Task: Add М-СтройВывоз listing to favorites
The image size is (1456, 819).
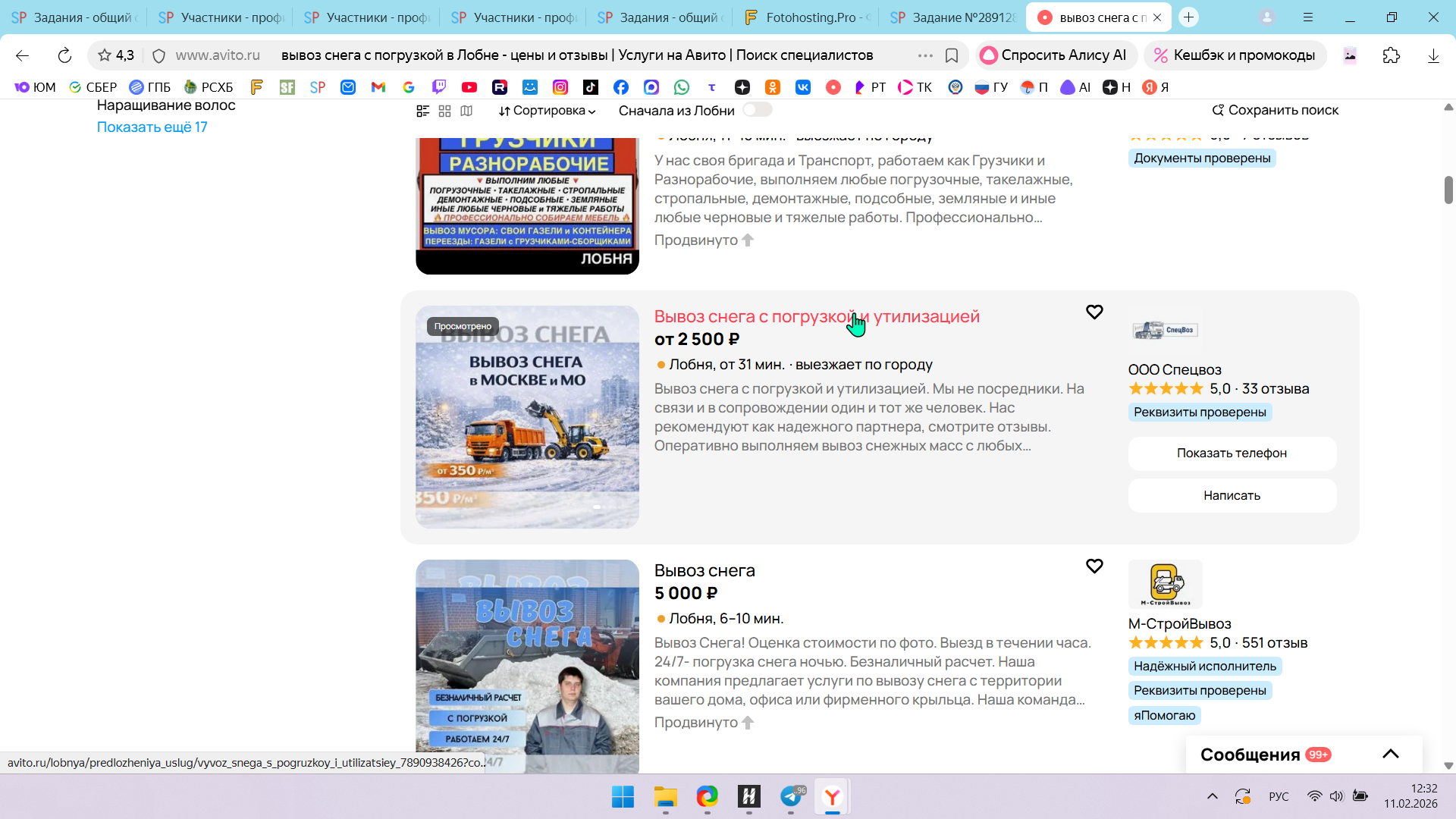Action: (x=1094, y=566)
